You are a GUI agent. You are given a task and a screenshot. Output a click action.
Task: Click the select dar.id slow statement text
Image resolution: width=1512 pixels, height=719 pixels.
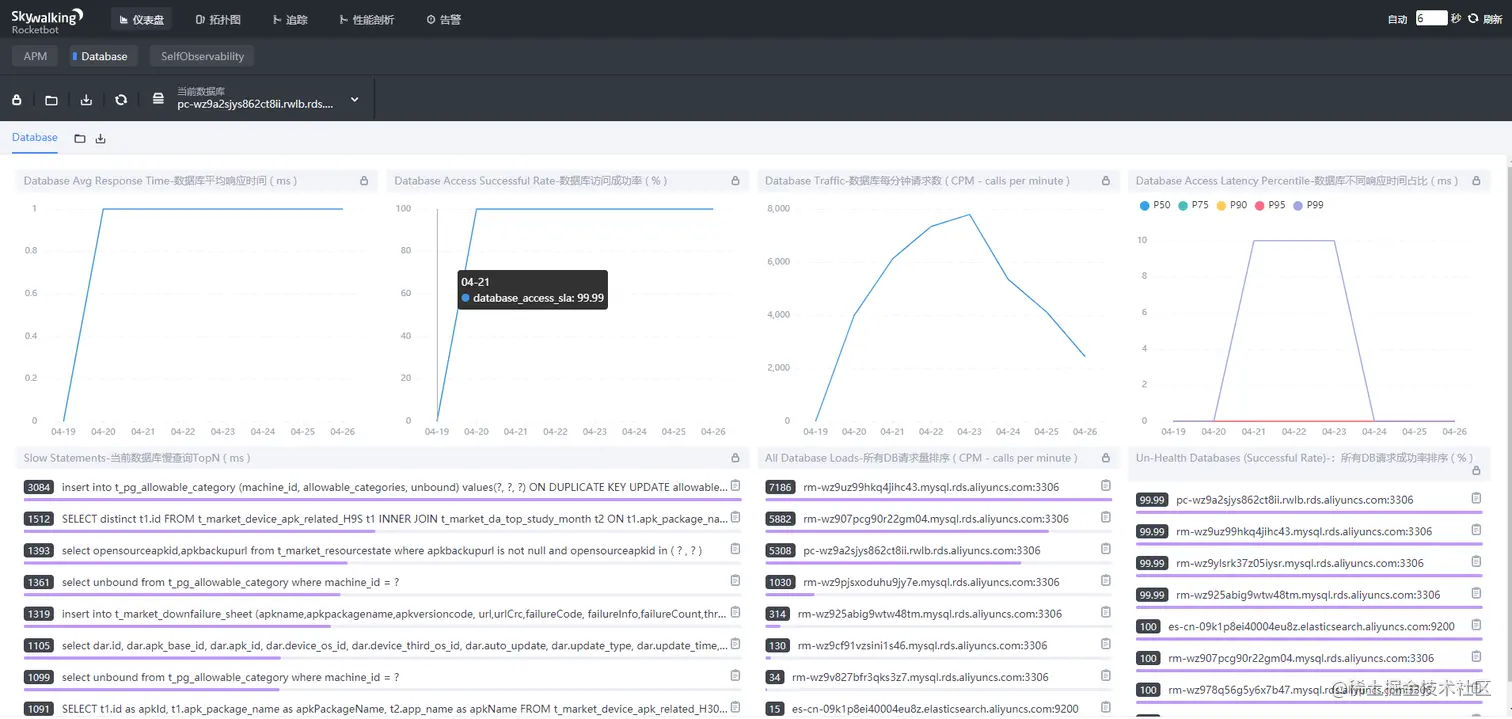coord(394,646)
